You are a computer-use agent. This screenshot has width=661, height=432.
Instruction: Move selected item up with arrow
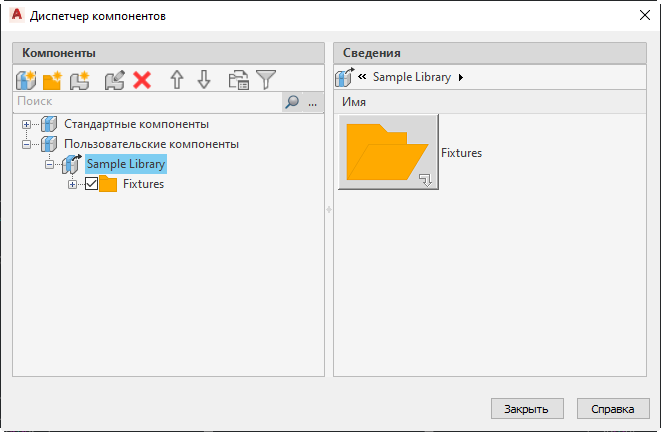(177, 80)
